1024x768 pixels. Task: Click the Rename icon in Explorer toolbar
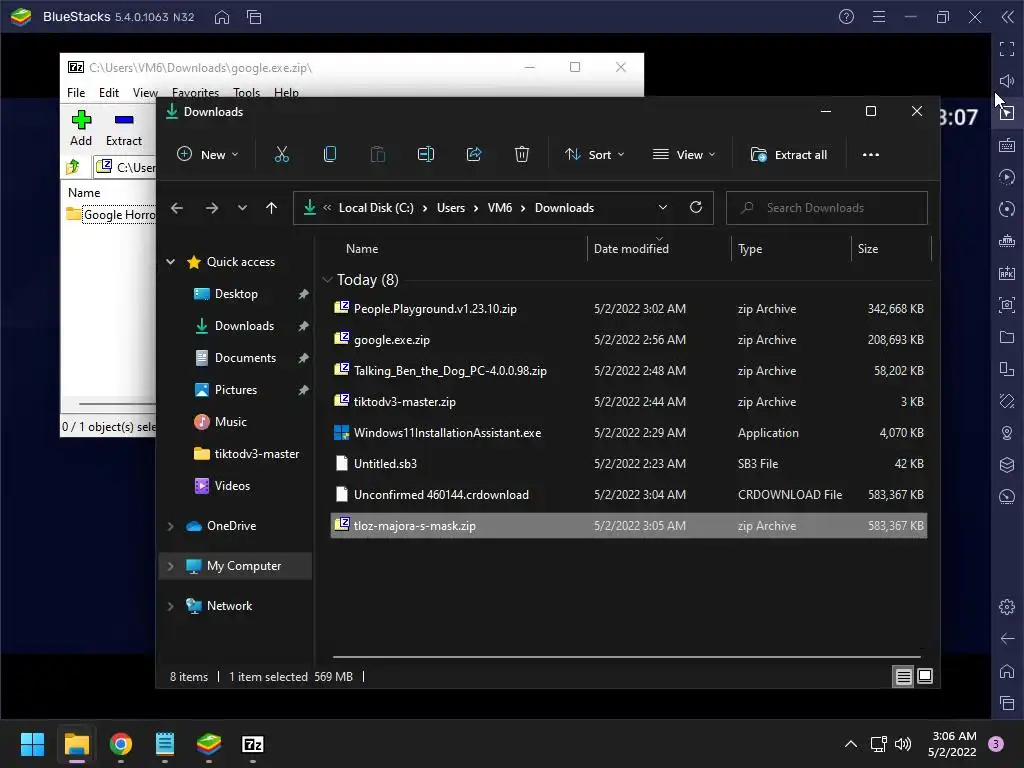426,155
